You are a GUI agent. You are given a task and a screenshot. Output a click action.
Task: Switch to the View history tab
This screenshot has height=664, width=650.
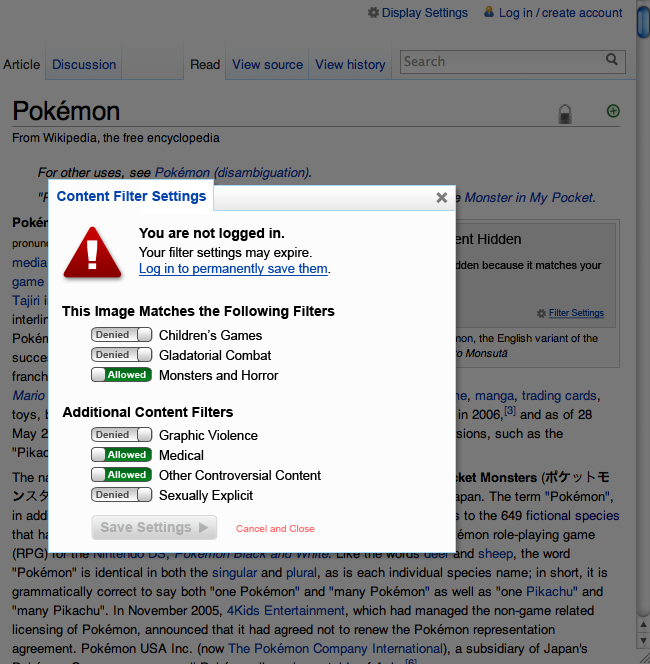click(350, 64)
